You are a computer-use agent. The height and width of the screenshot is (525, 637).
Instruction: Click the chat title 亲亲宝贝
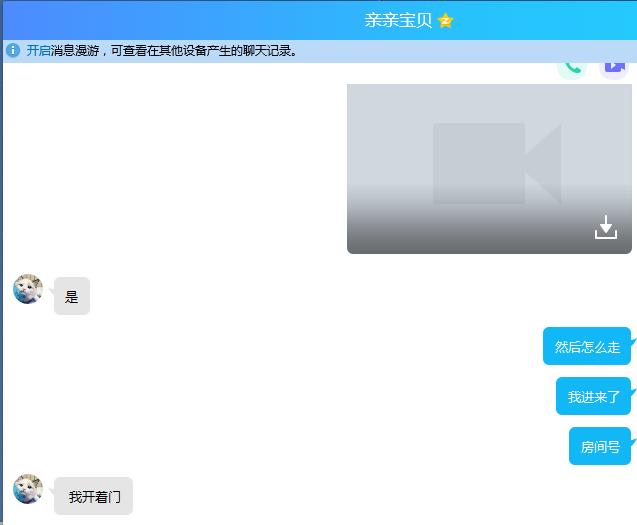tap(398, 20)
